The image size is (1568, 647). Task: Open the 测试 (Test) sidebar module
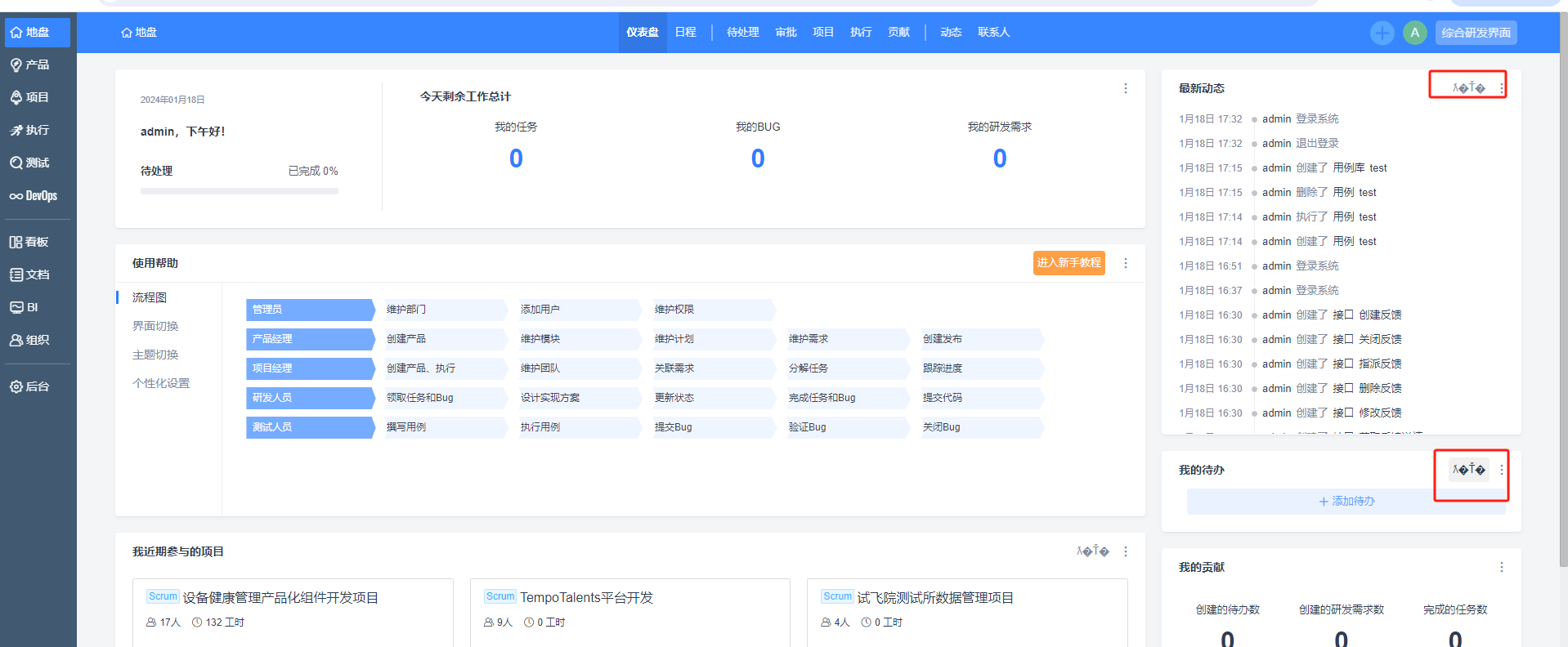30,163
